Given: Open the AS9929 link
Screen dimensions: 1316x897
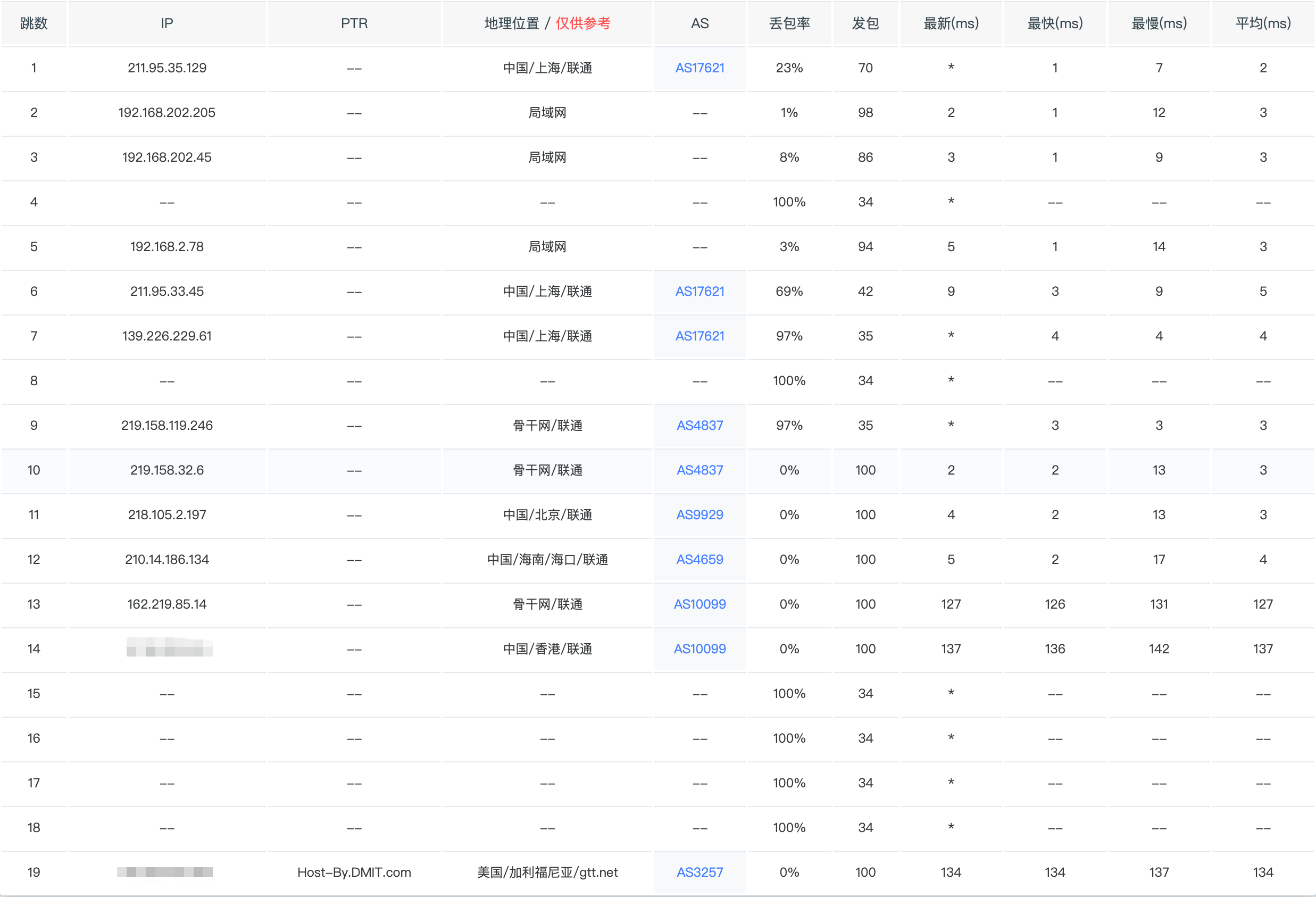Looking at the screenshot, I should pyautogui.click(x=699, y=515).
